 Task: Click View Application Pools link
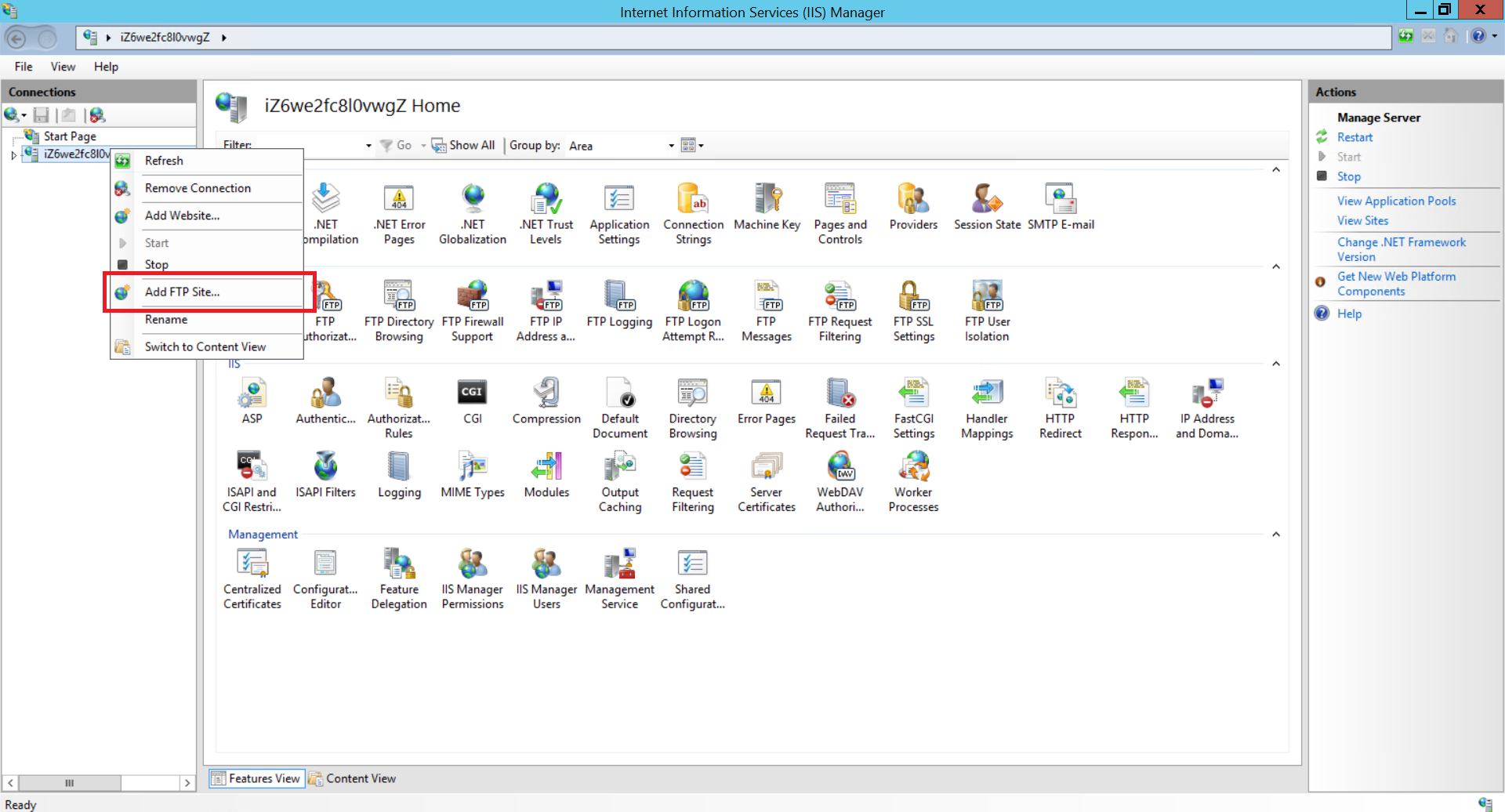click(x=1396, y=201)
